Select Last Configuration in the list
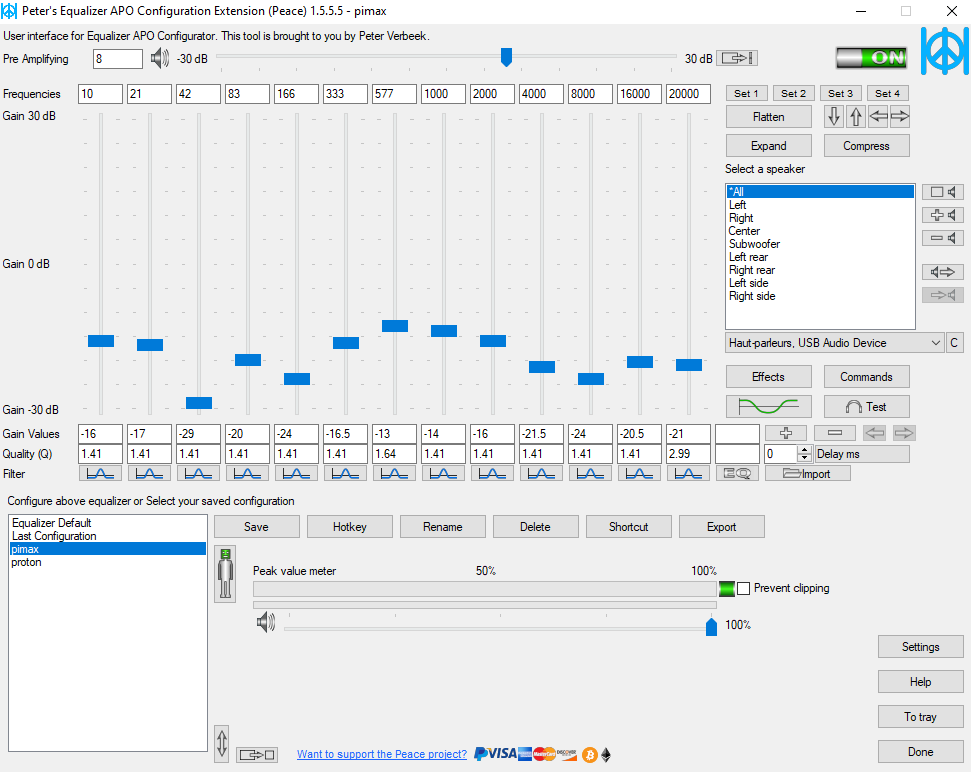 click(108, 536)
